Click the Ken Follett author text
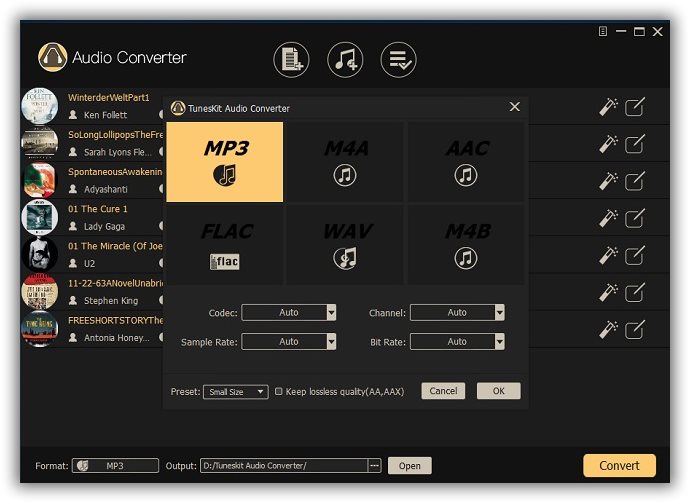This screenshot has height=503, width=690. [x=105, y=115]
